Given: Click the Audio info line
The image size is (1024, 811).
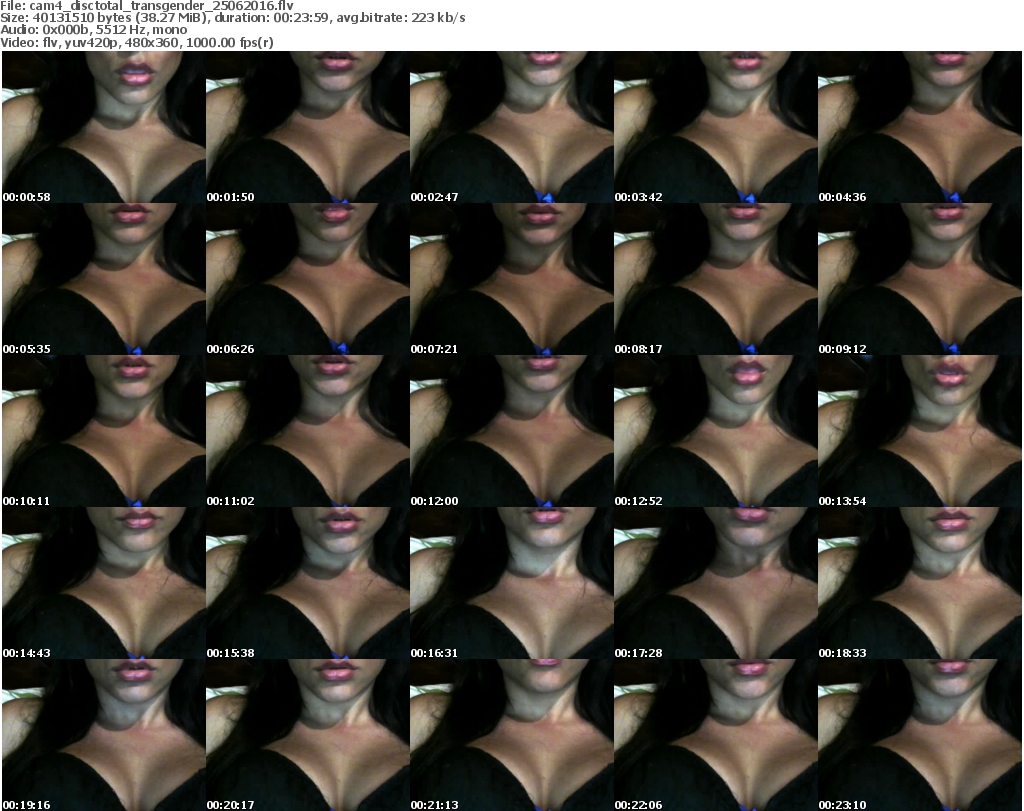Looking at the screenshot, I should tap(93, 30).
